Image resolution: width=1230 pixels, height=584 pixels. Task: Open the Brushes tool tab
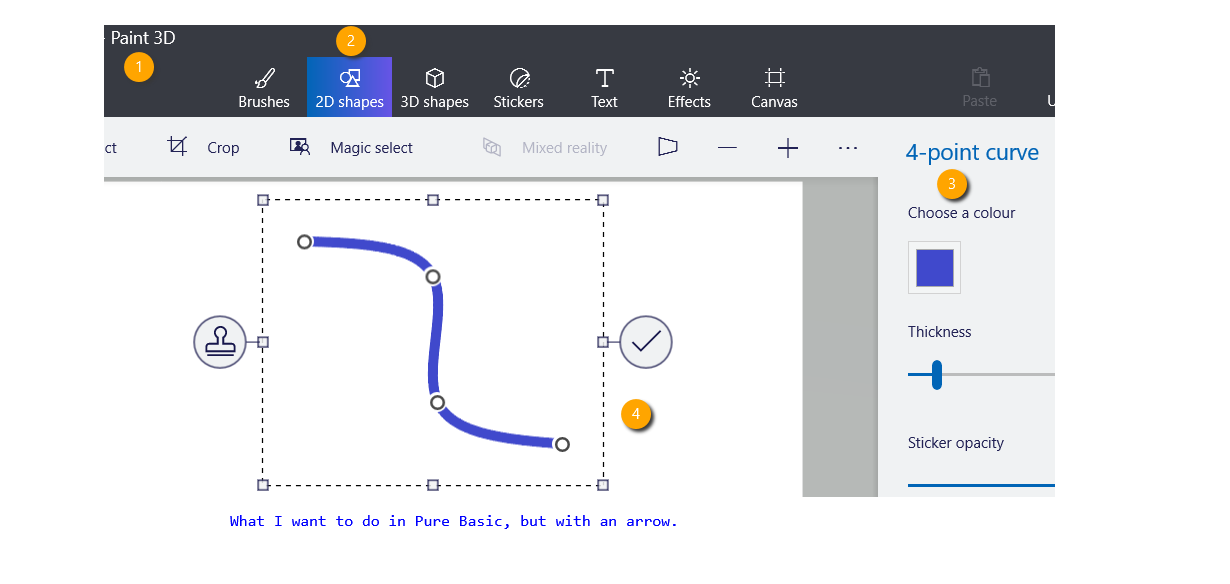tap(264, 87)
